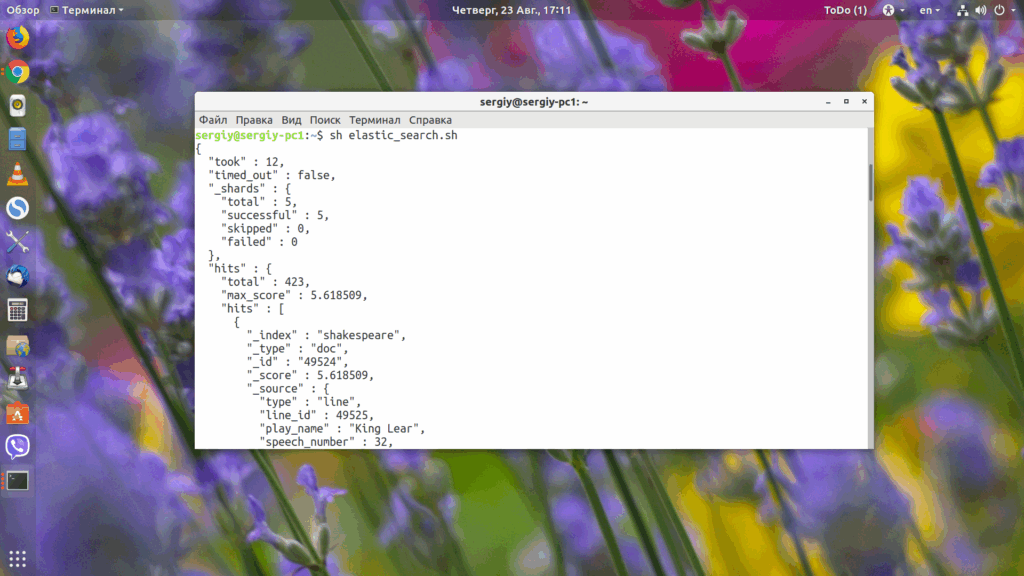1024x576 pixels.
Task: Open the system tools wrench icon
Action: tap(18, 242)
